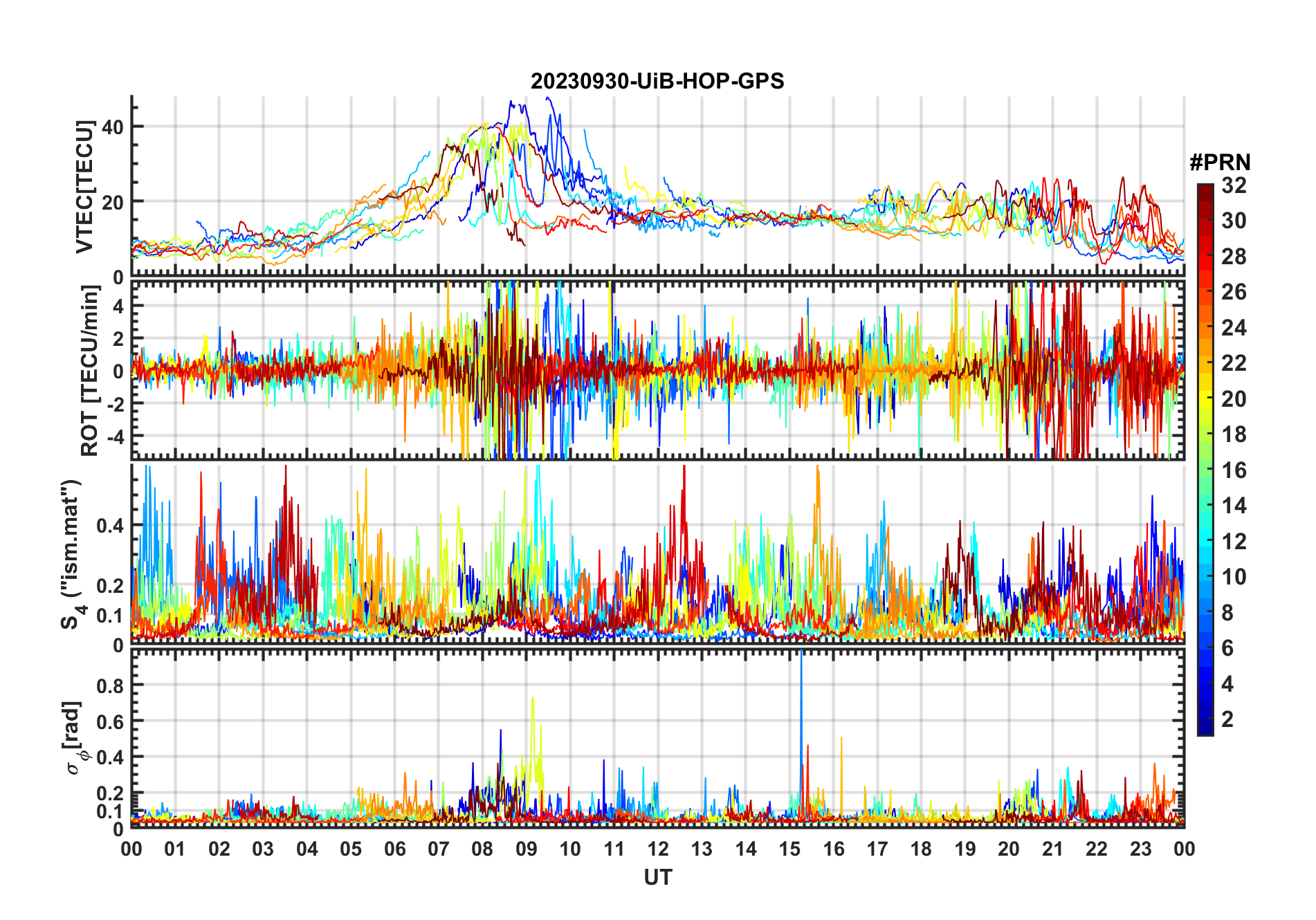Click UT axis hour label 11
The width and height of the screenshot is (1316, 920).
point(614,849)
